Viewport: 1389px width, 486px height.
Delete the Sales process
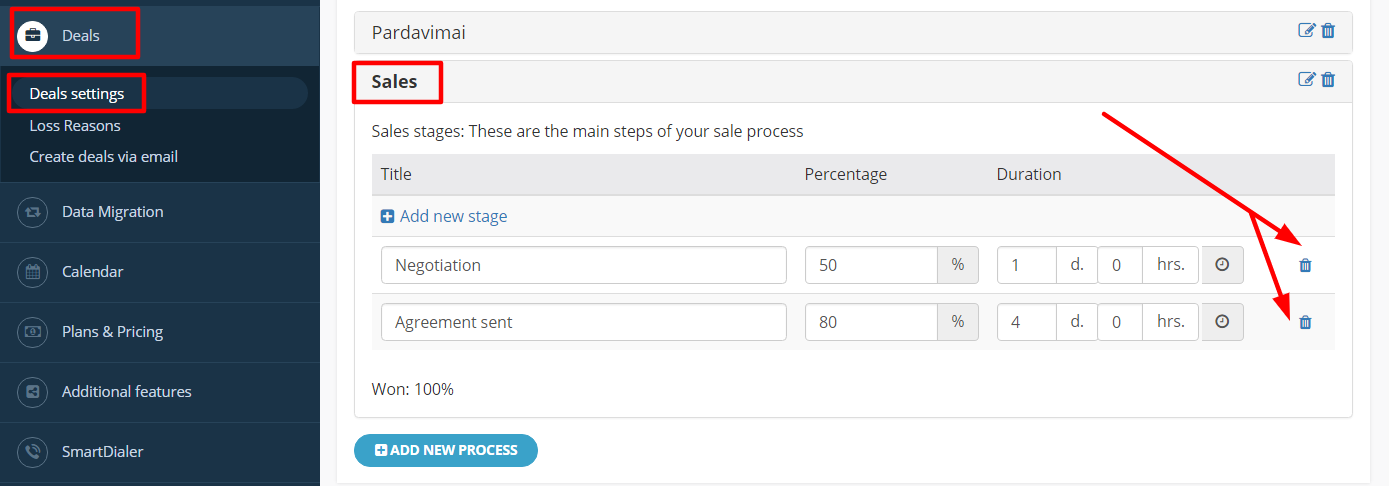1328,79
